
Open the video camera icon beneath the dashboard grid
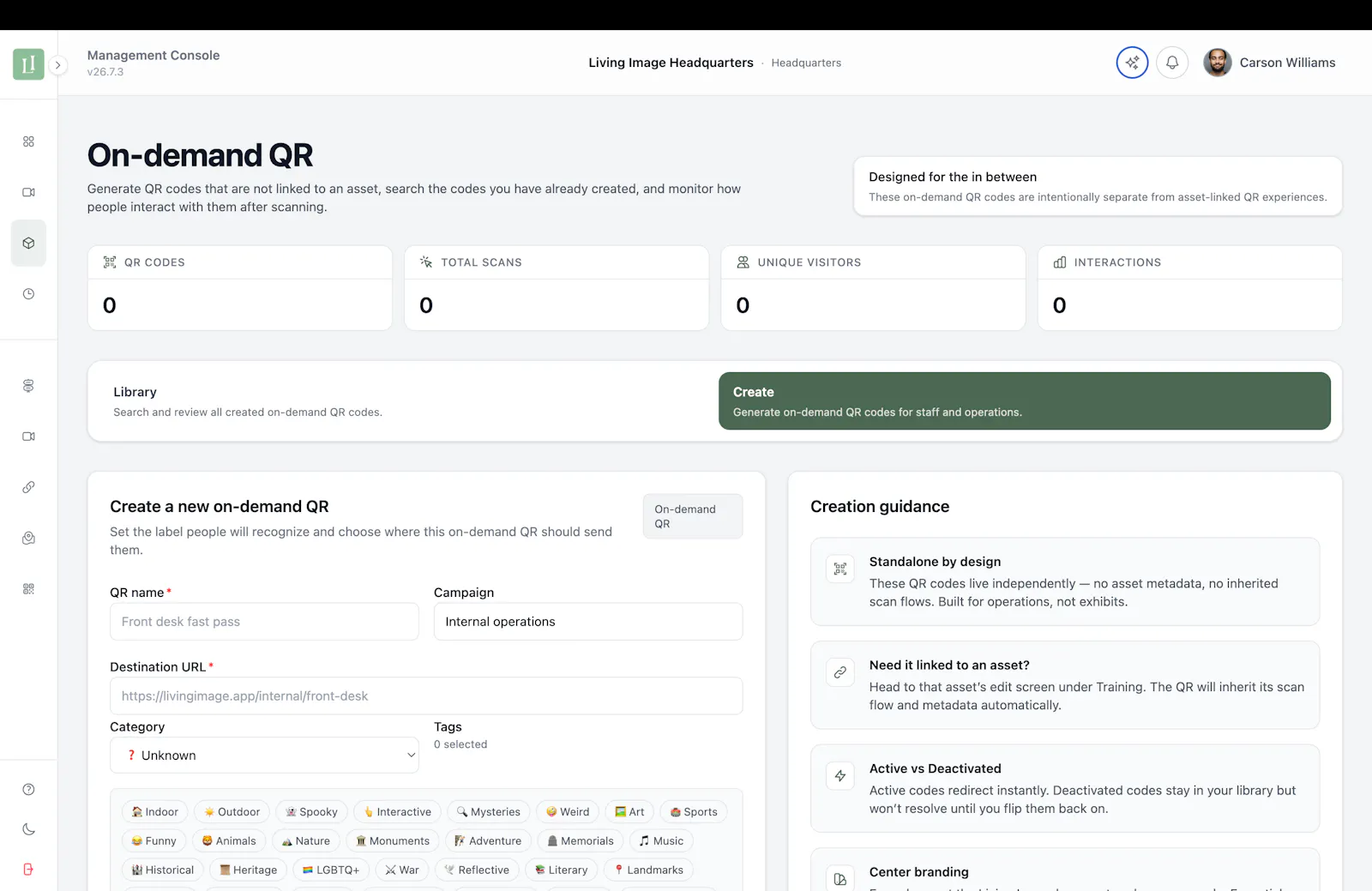click(28, 192)
